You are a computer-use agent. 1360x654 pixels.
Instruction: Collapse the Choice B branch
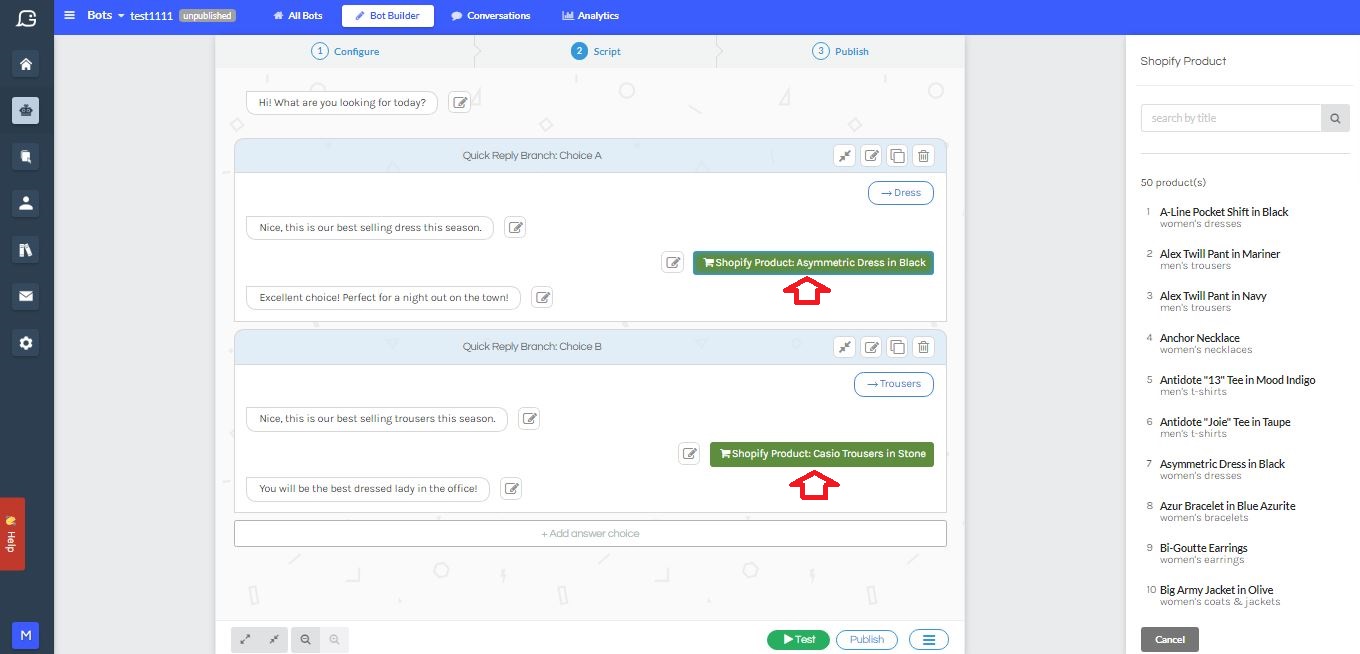click(x=845, y=347)
